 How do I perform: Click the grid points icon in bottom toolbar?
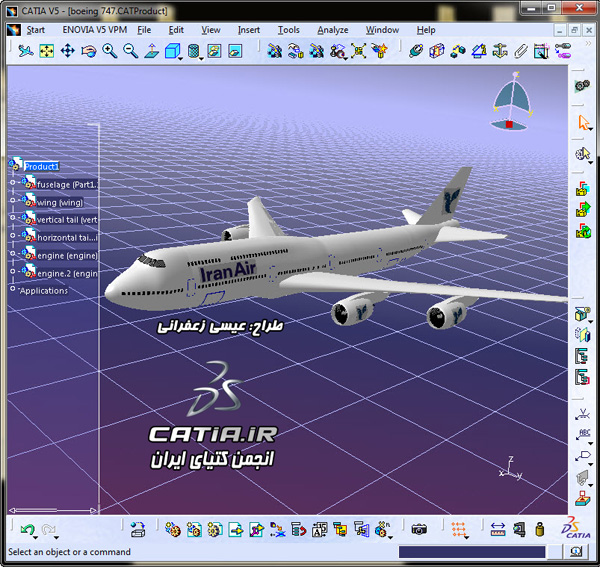pos(458,530)
